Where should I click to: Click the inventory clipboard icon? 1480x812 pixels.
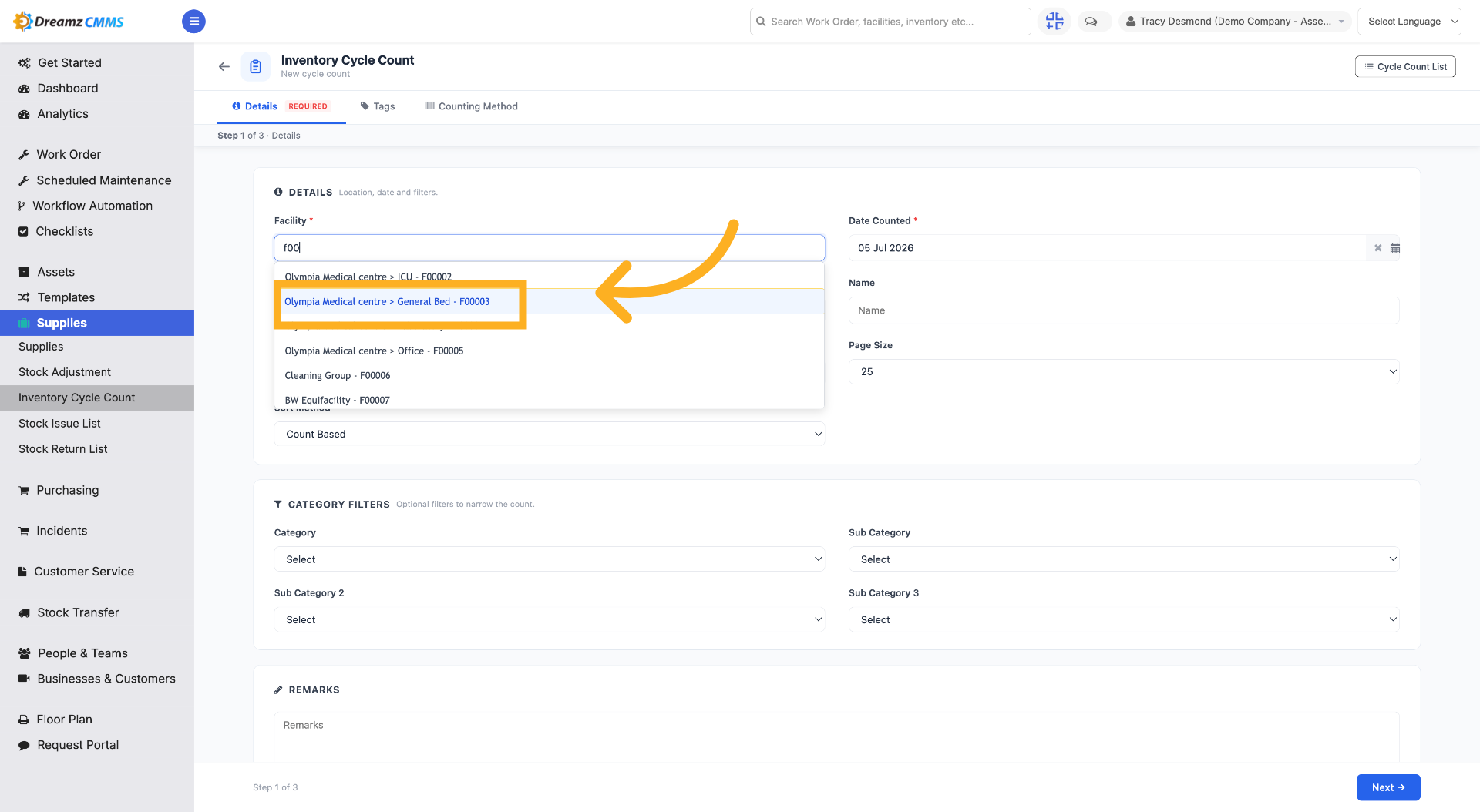256,67
